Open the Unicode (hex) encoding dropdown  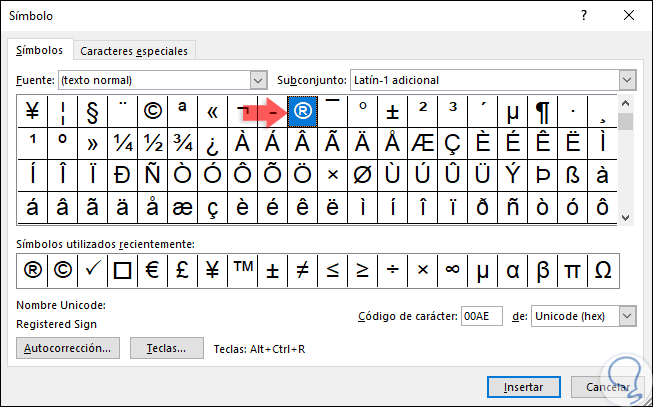click(627, 316)
